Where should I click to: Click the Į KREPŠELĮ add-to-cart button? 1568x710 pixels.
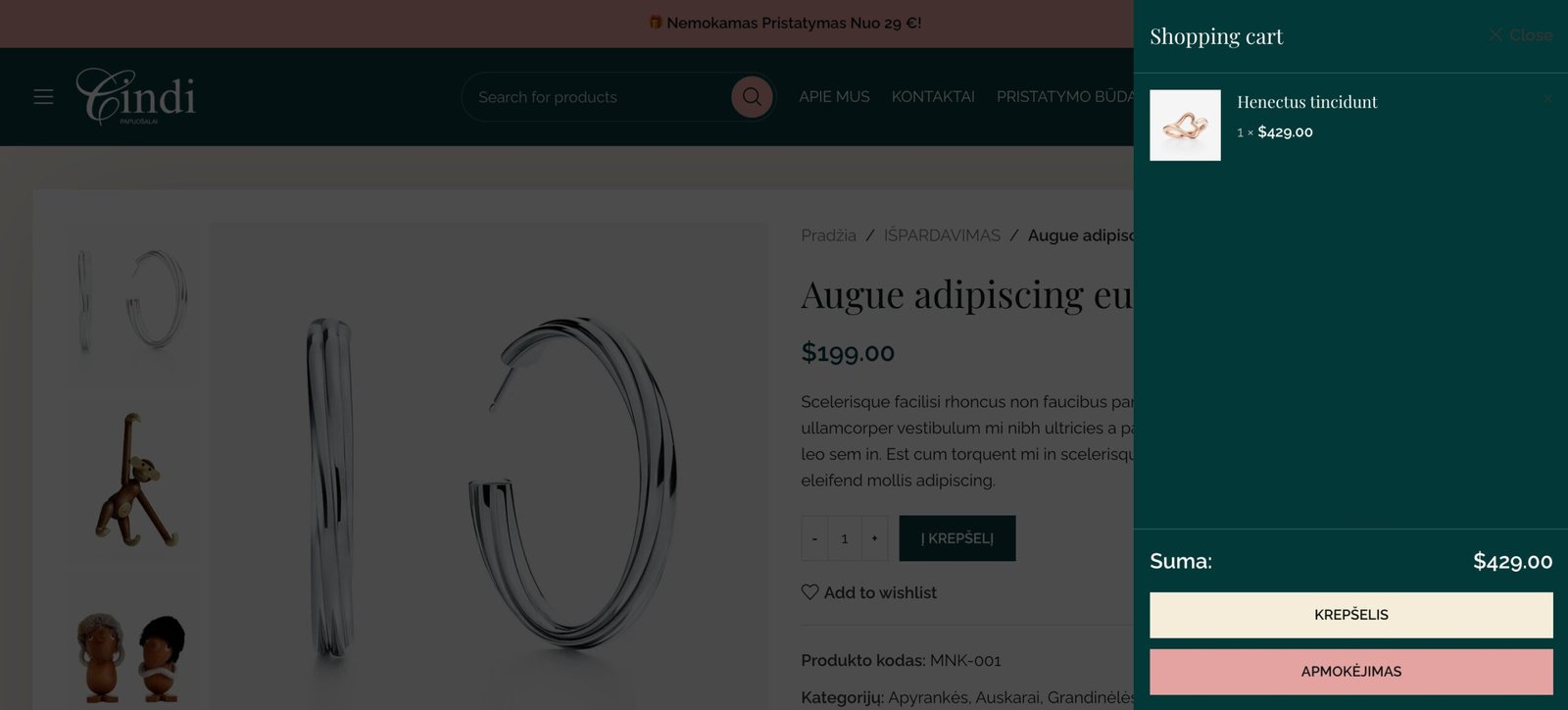[957, 538]
